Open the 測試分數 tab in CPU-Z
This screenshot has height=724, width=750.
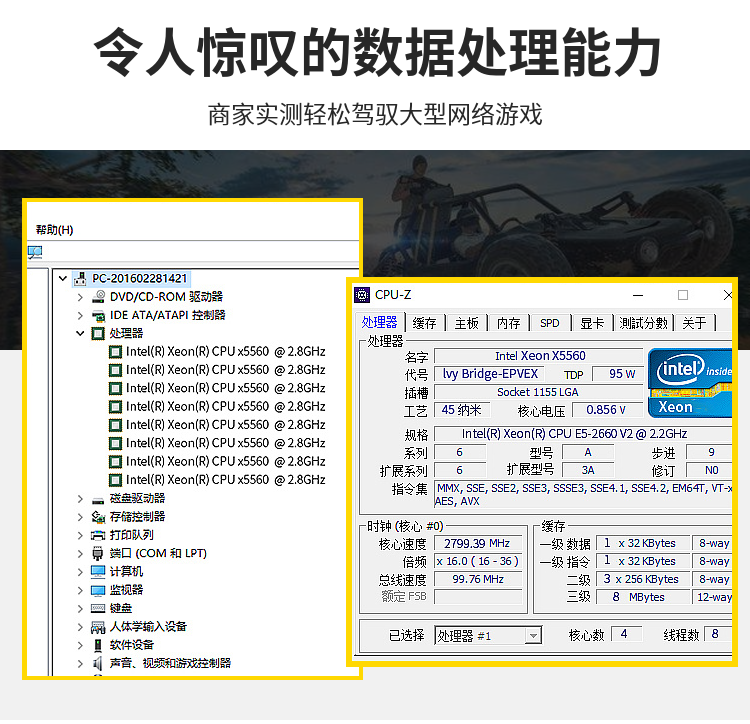644,323
